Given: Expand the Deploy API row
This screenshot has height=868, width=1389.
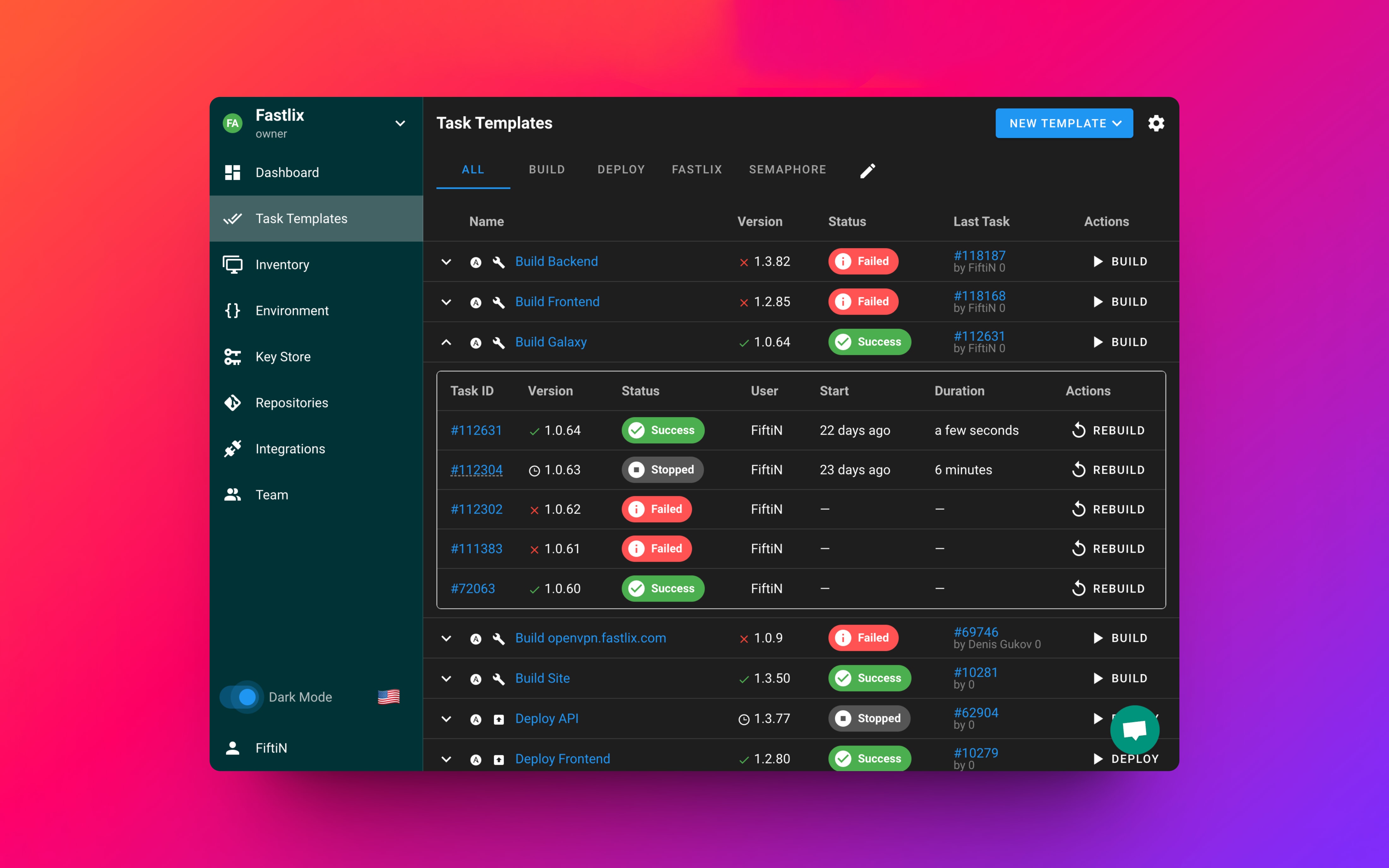Looking at the screenshot, I should tap(446, 719).
